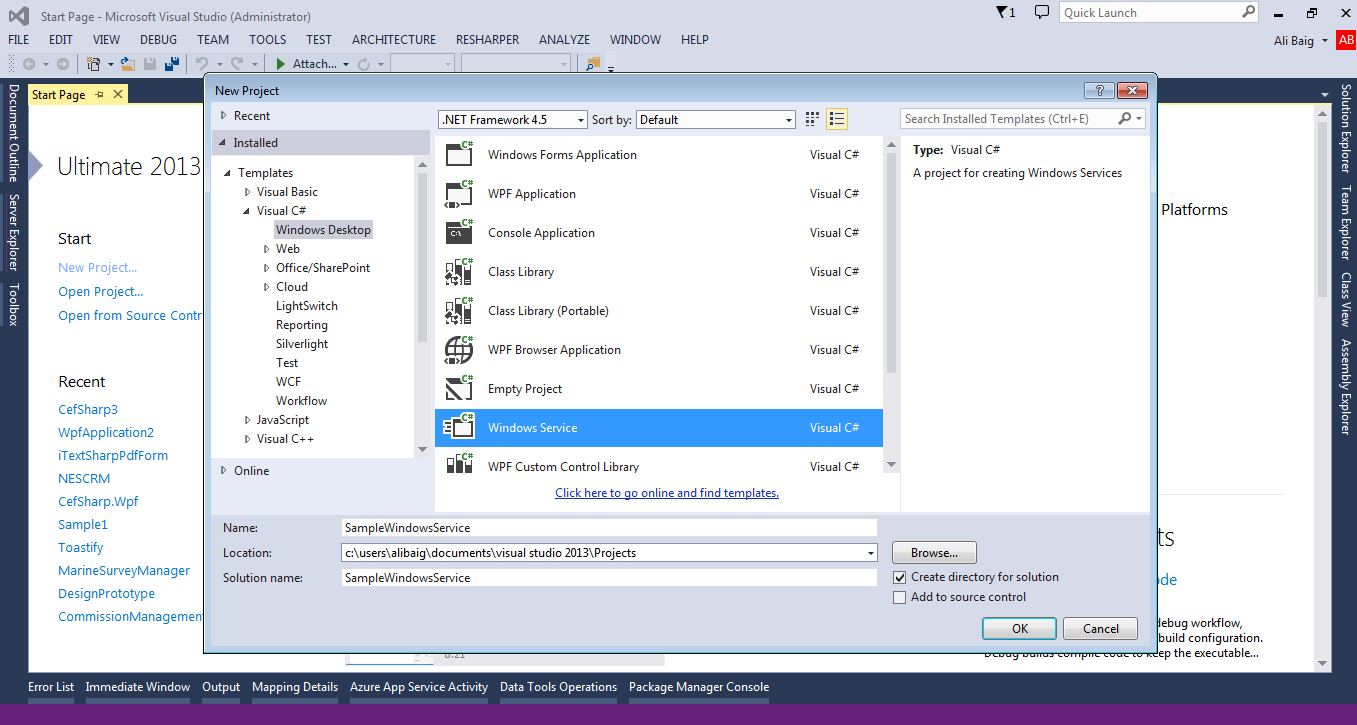Open the ARCHITECTURE menu
Viewport: 1357px width, 725px height.
pos(394,40)
